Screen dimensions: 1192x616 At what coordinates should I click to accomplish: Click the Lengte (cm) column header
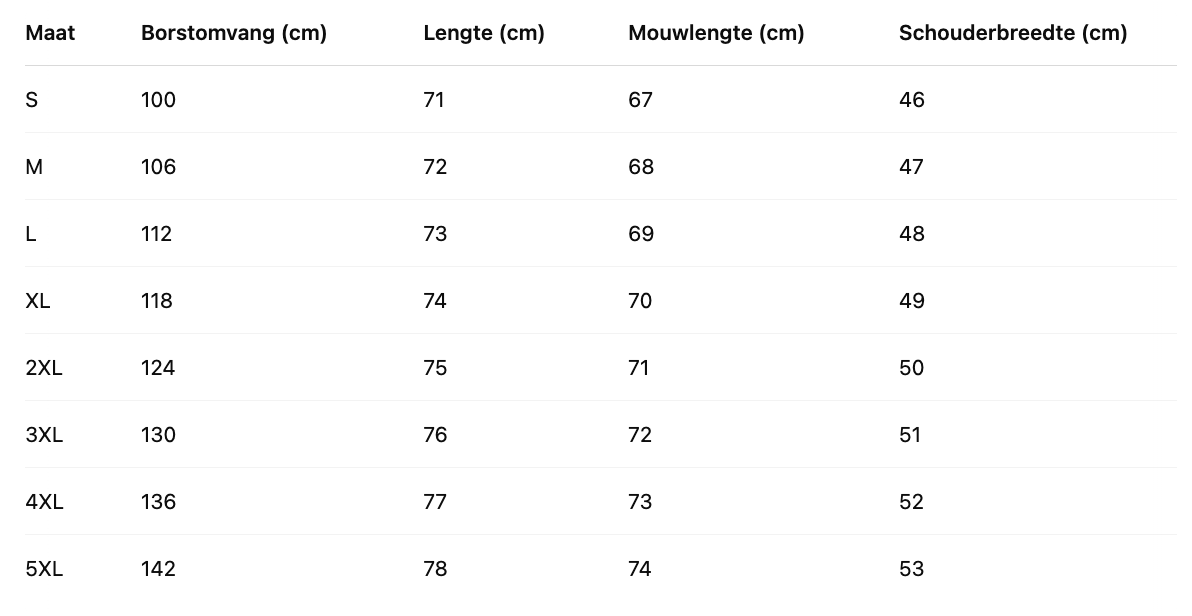pyautogui.click(x=484, y=33)
